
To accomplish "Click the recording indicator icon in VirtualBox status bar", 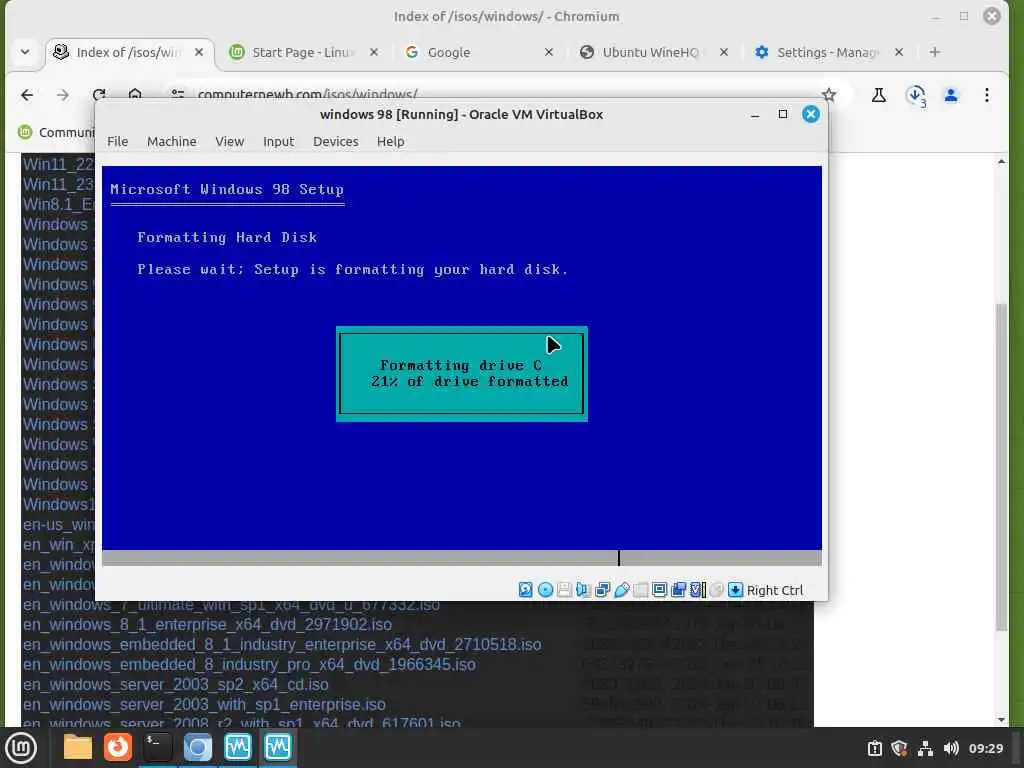I will click(x=679, y=590).
